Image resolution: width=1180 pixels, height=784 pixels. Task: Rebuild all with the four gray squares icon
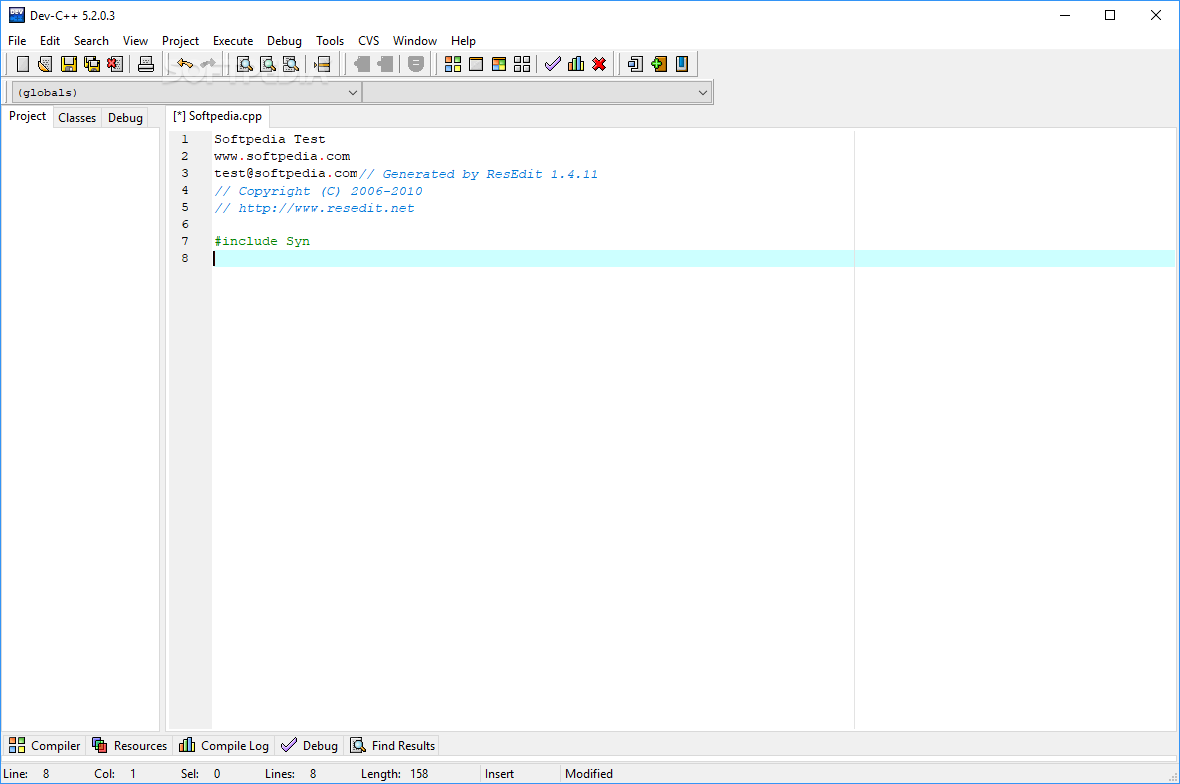point(522,64)
